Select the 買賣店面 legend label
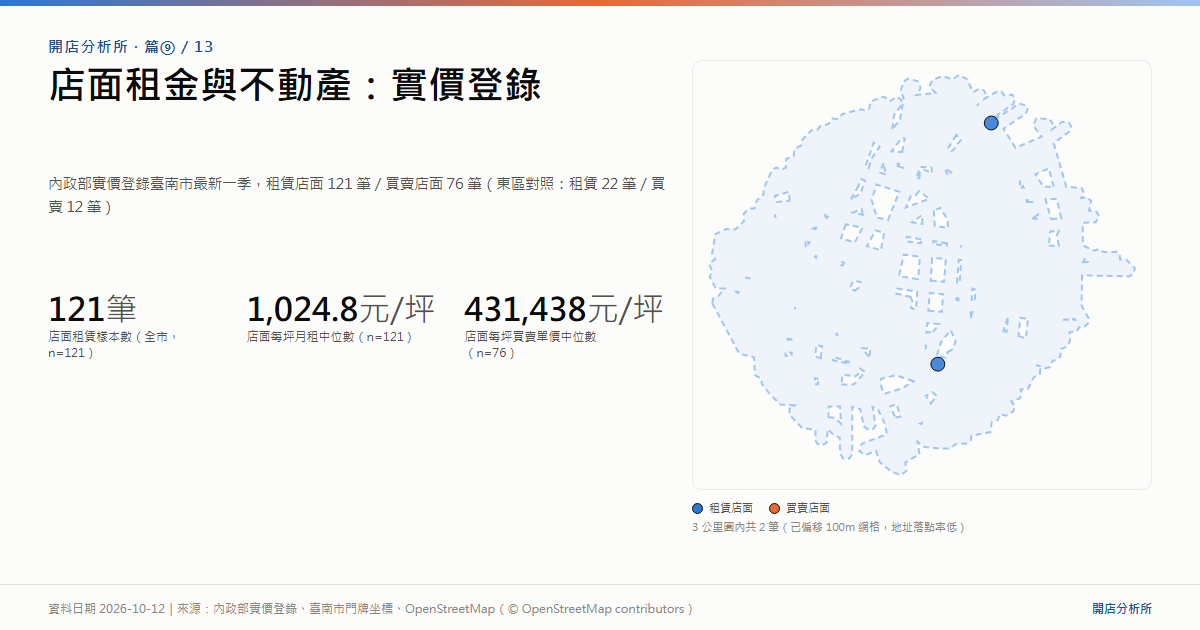This screenshot has width=1200, height=630. (x=808, y=508)
